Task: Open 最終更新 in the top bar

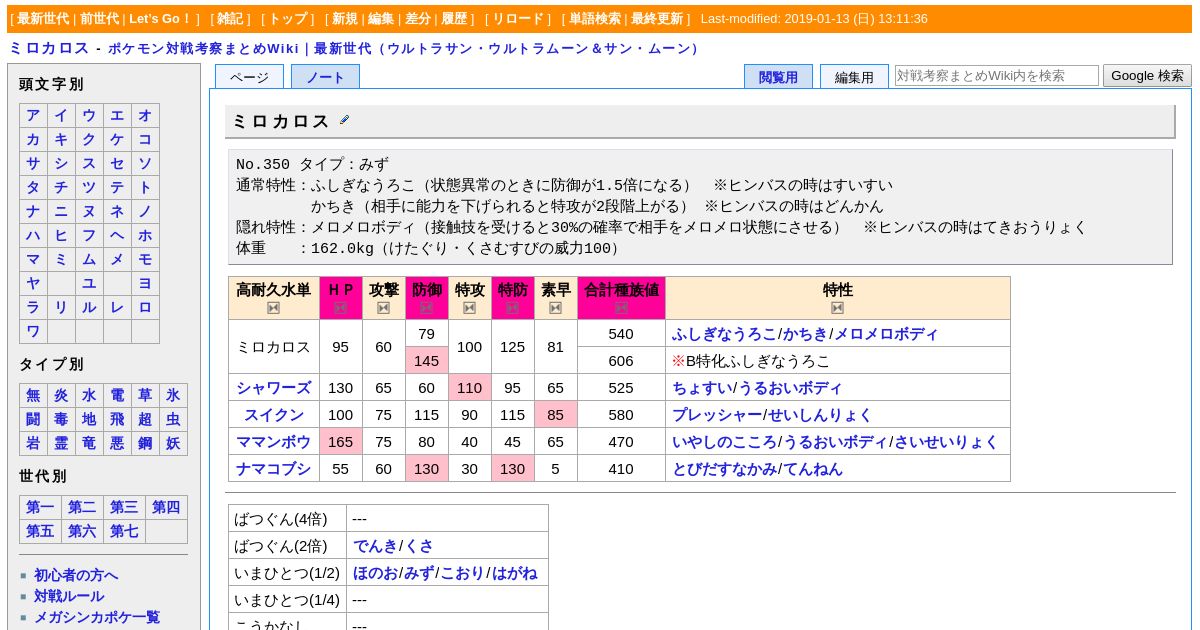Action: pyautogui.click(x=657, y=19)
